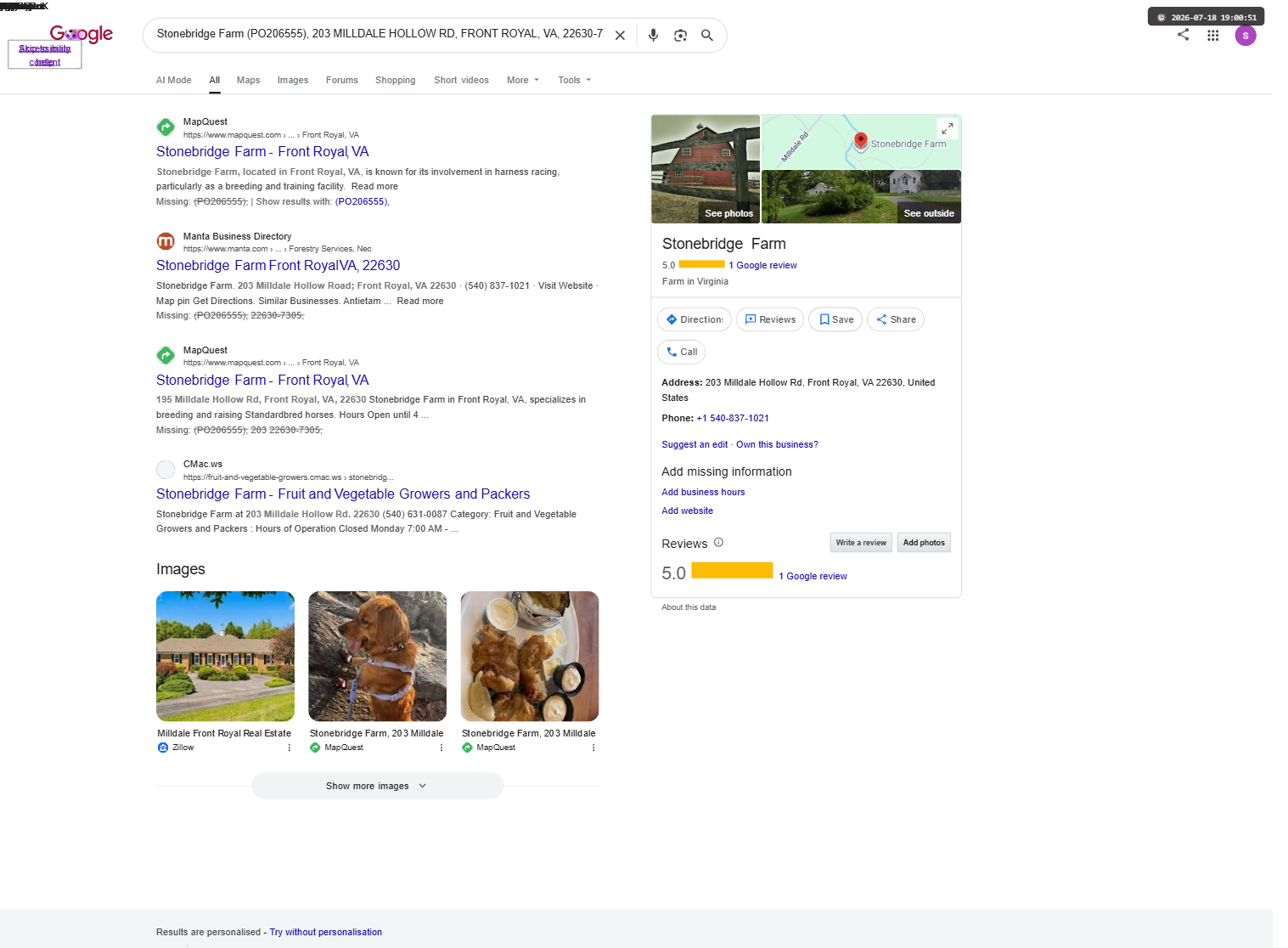The width and height of the screenshot is (1288, 948).
Task: Click the share icon in the top bar
Action: coord(1183,35)
